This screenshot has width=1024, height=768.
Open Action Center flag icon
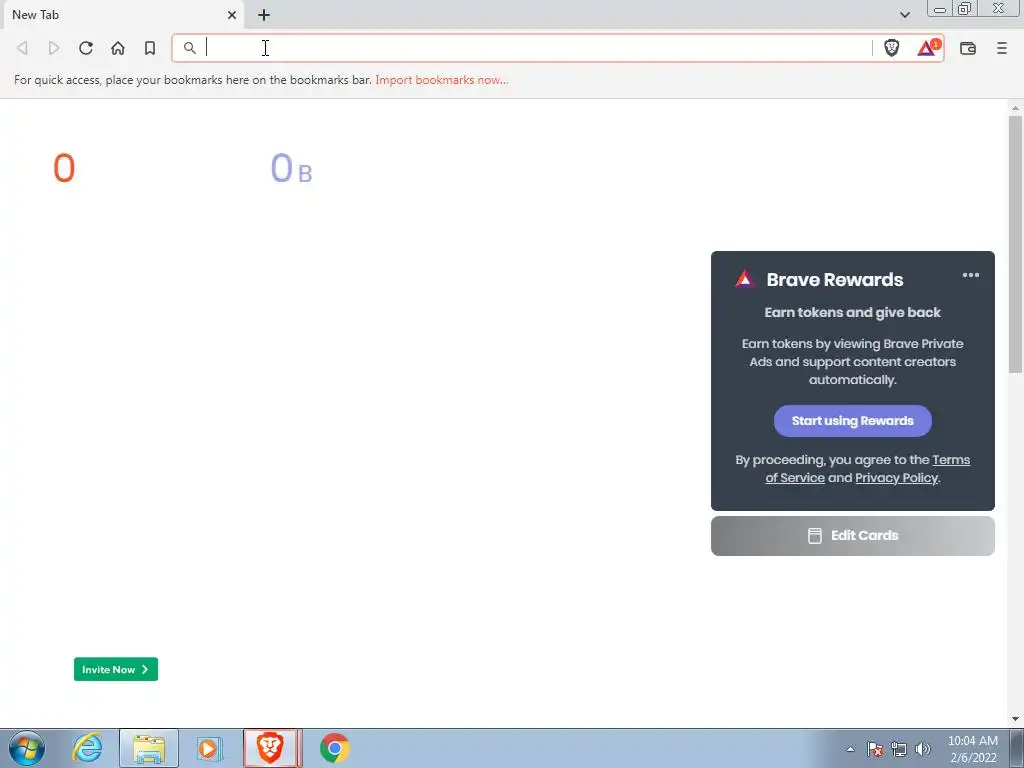(x=875, y=749)
